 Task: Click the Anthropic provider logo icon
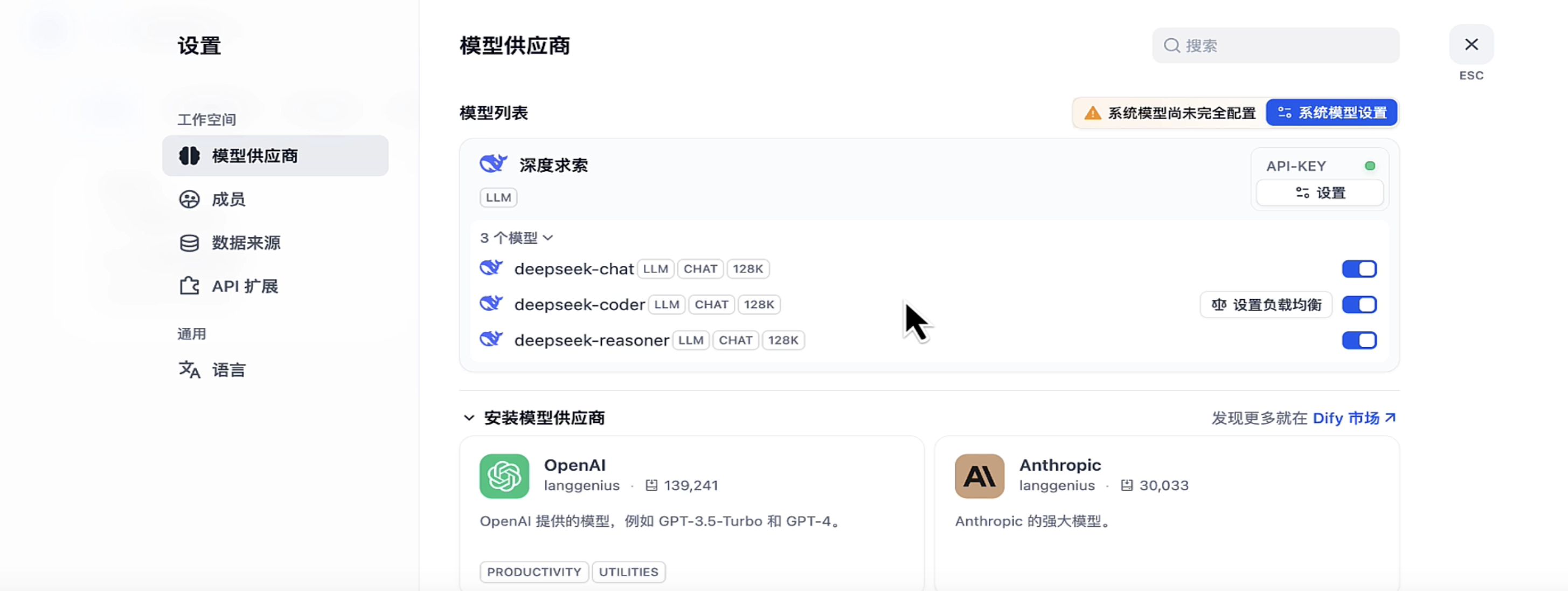point(979,476)
